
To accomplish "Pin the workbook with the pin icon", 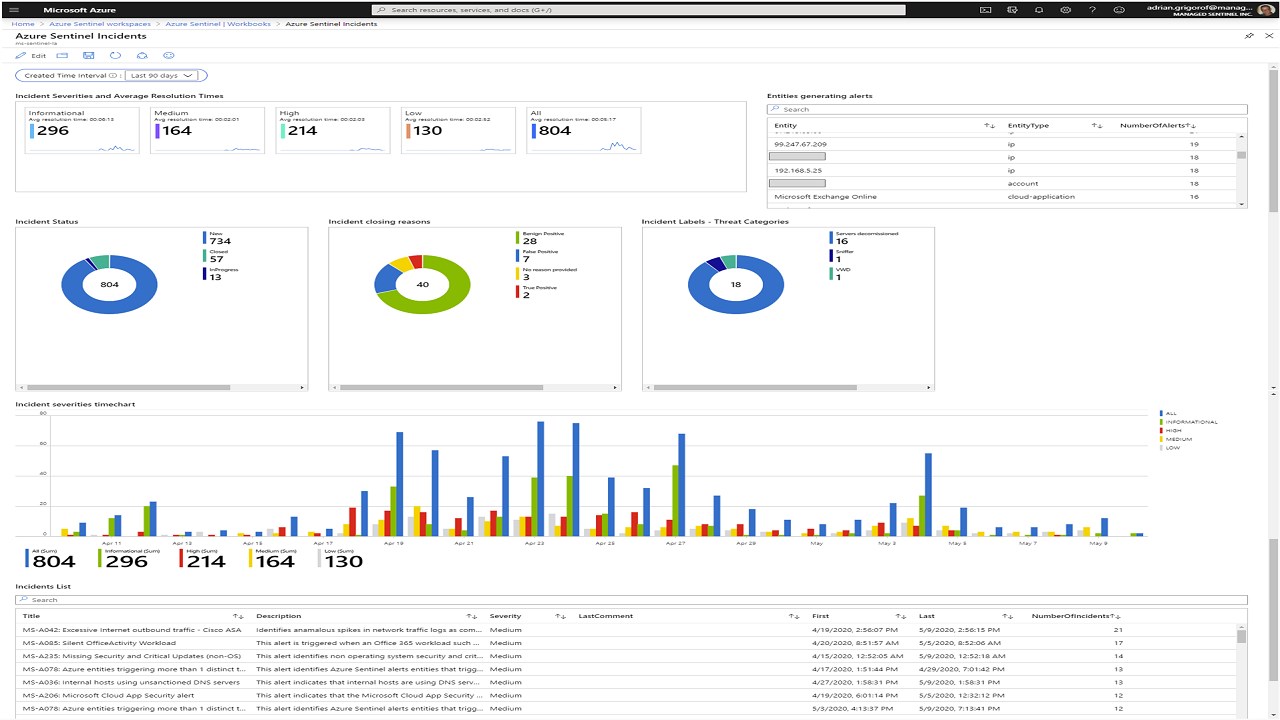I will pos(1249,35).
